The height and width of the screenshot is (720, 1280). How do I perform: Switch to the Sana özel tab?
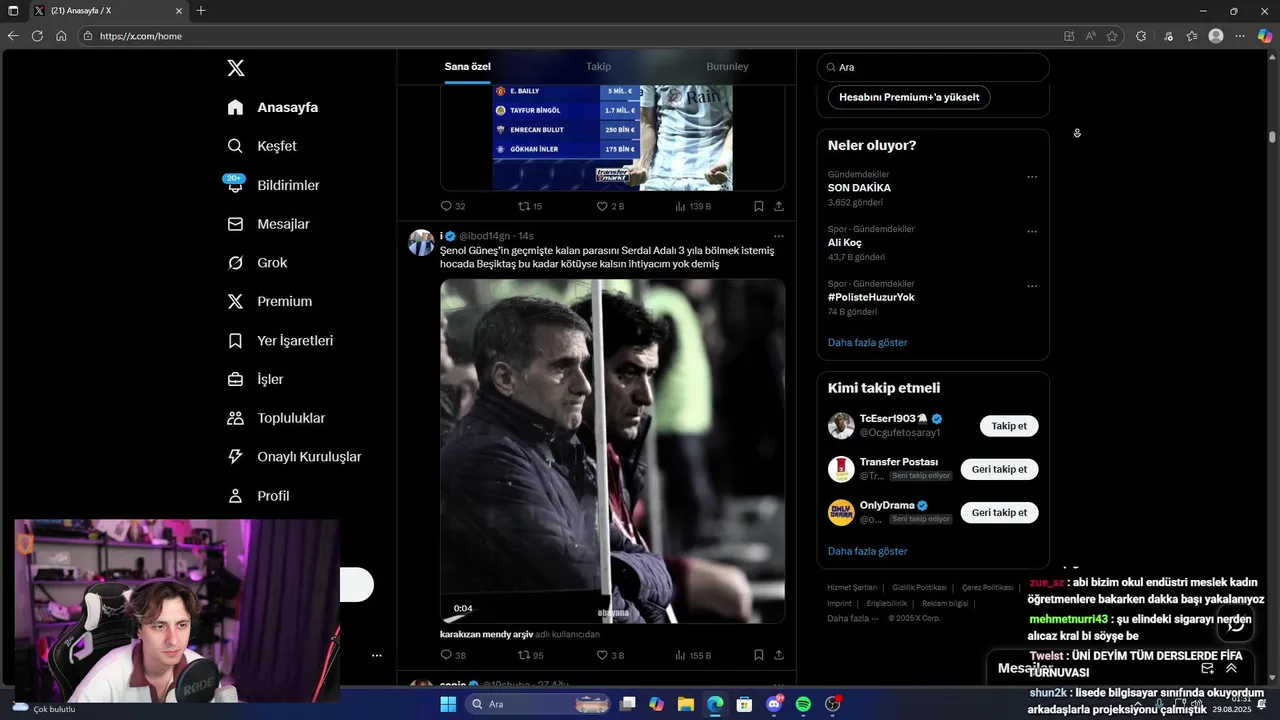467,66
